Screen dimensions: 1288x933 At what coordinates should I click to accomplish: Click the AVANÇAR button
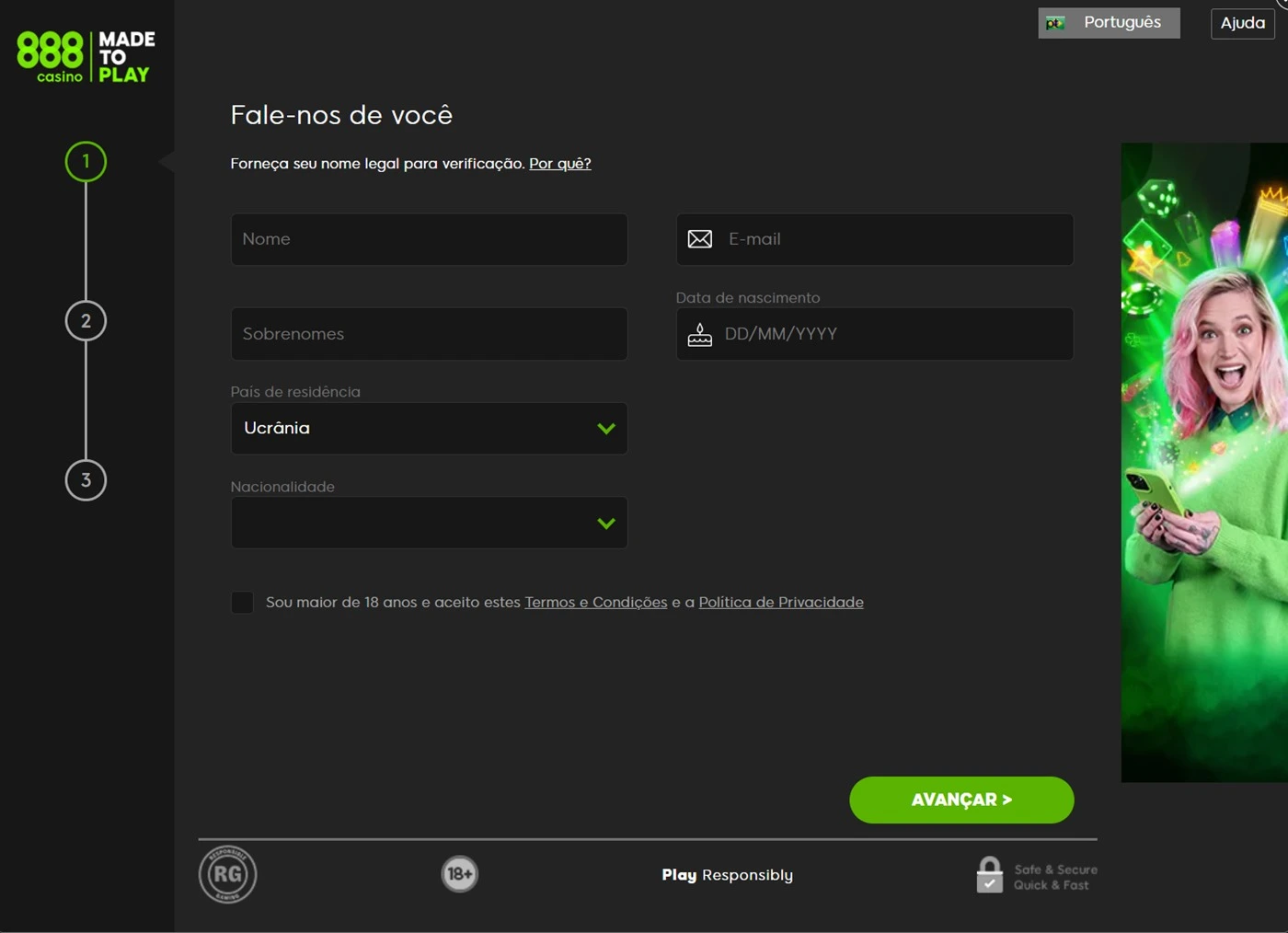click(x=960, y=800)
